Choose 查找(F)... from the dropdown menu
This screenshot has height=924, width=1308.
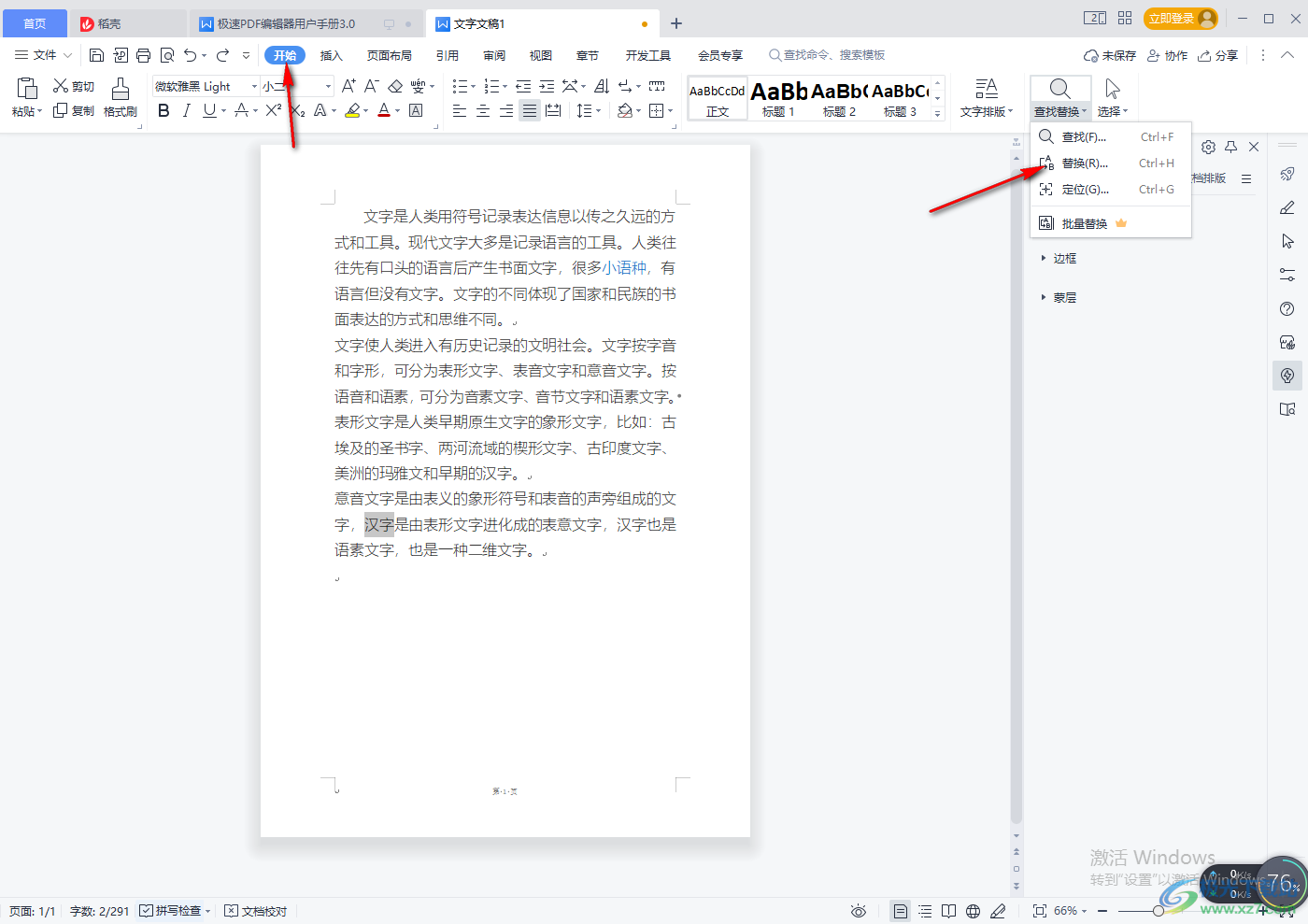click(x=1110, y=137)
